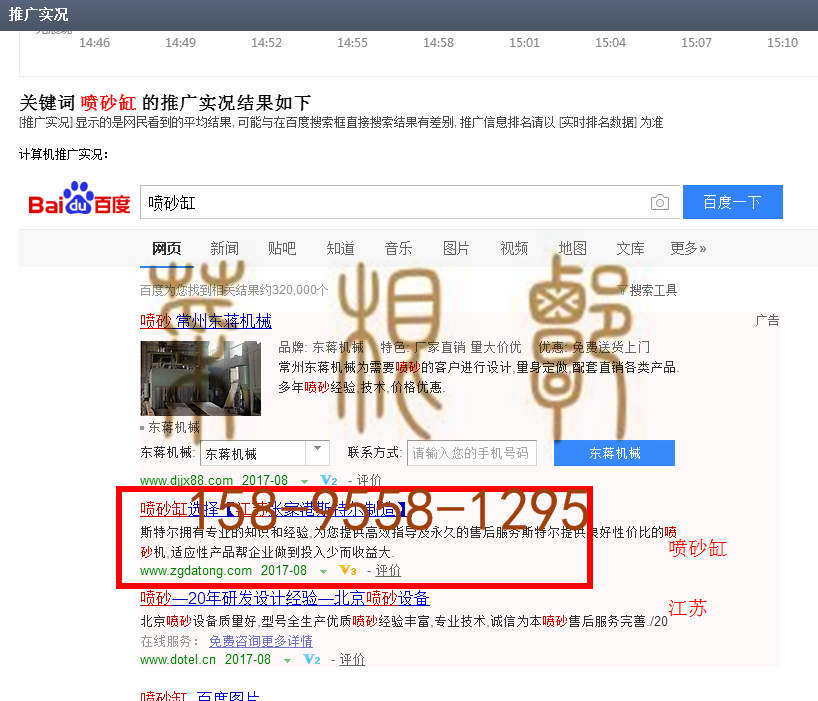Click 评价 next to www.dotel.cn
Image resolution: width=818 pixels, height=701 pixels.
tap(352, 659)
